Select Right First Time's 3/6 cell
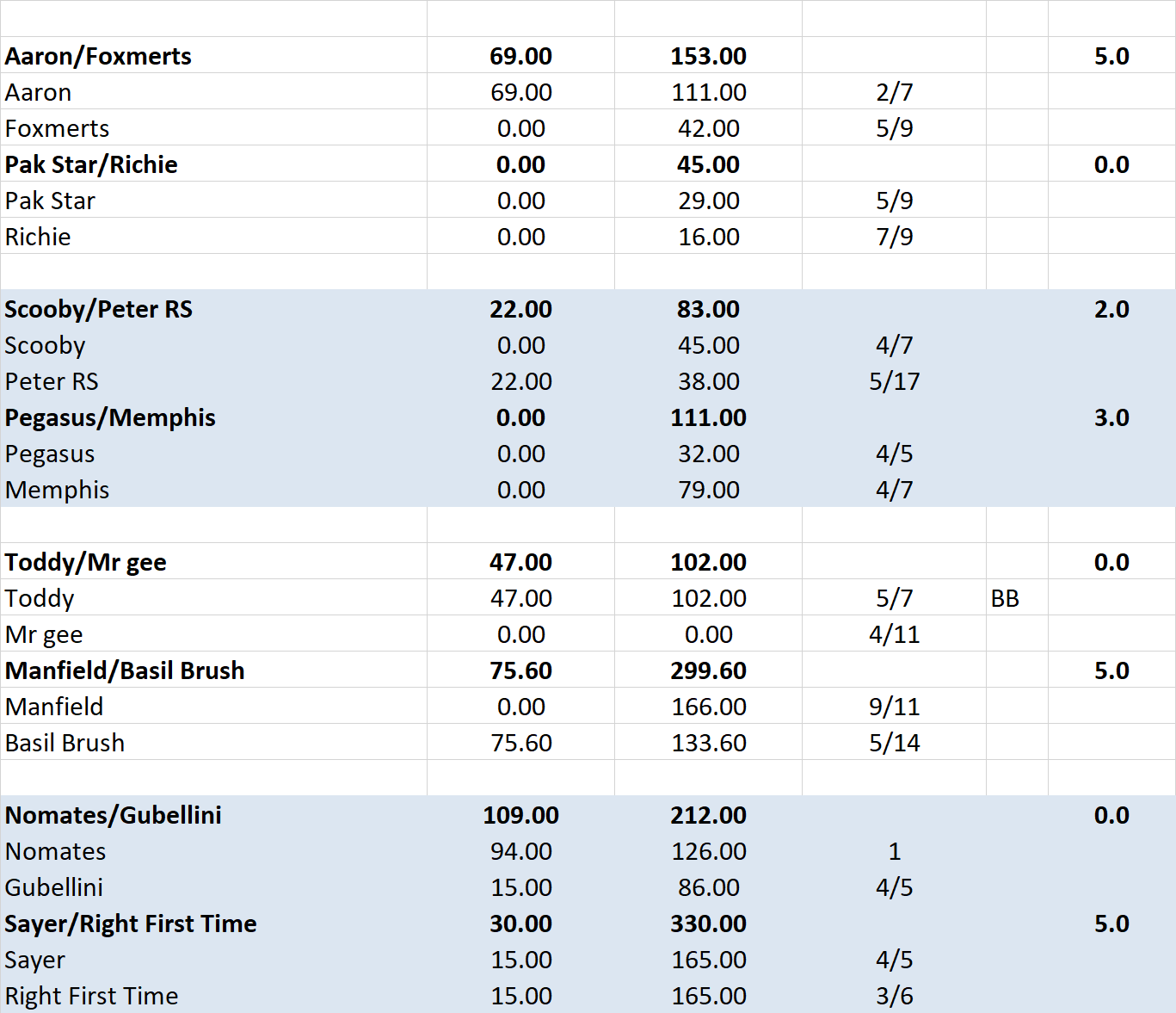Viewport: 1176px width, 1013px height. (x=894, y=996)
